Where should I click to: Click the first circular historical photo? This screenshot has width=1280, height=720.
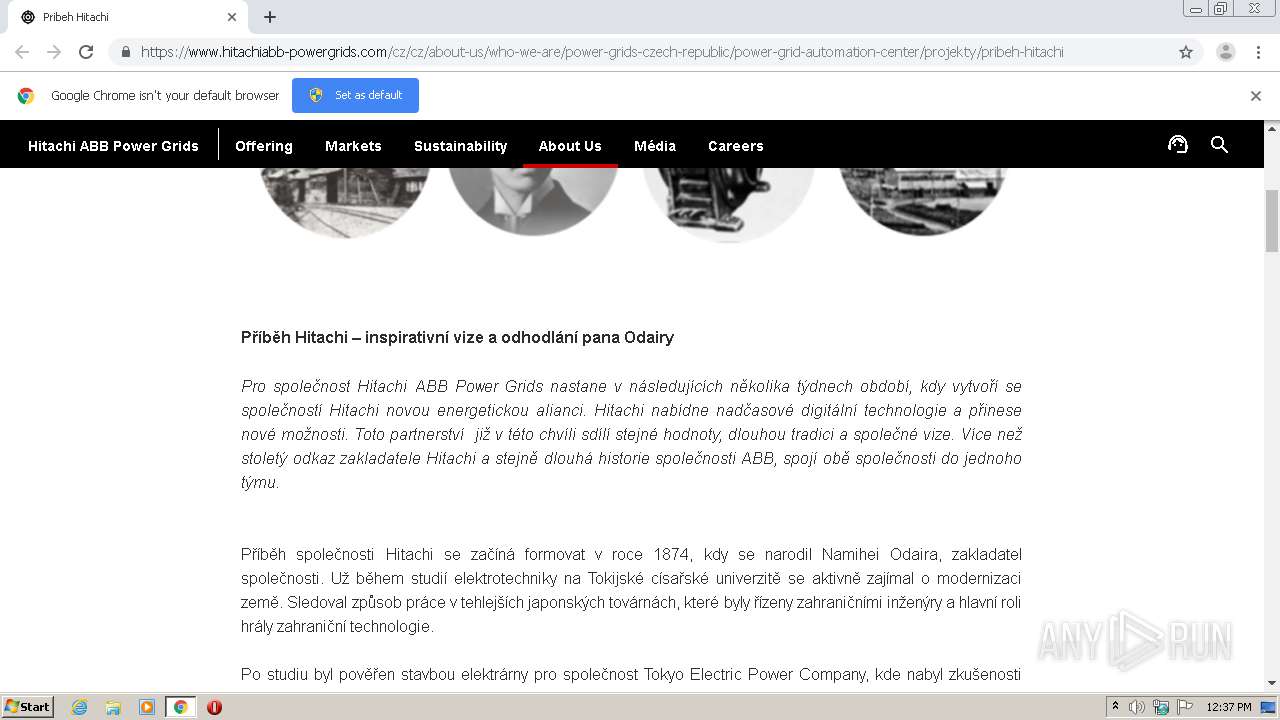343,202
